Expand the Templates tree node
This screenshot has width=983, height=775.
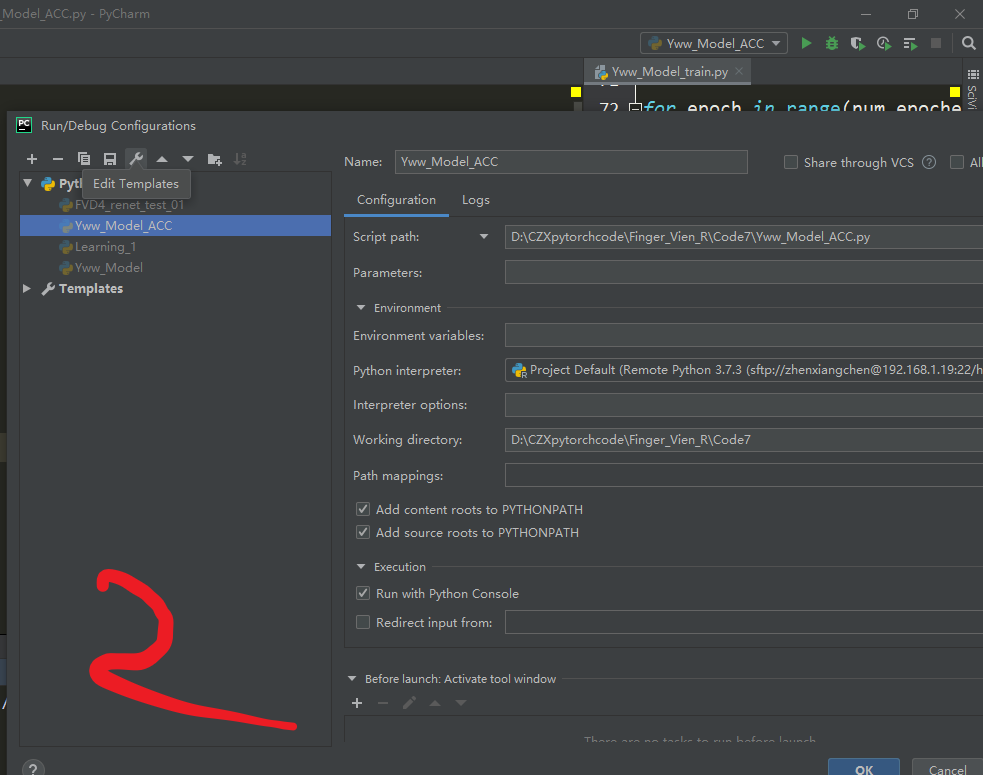27,288
